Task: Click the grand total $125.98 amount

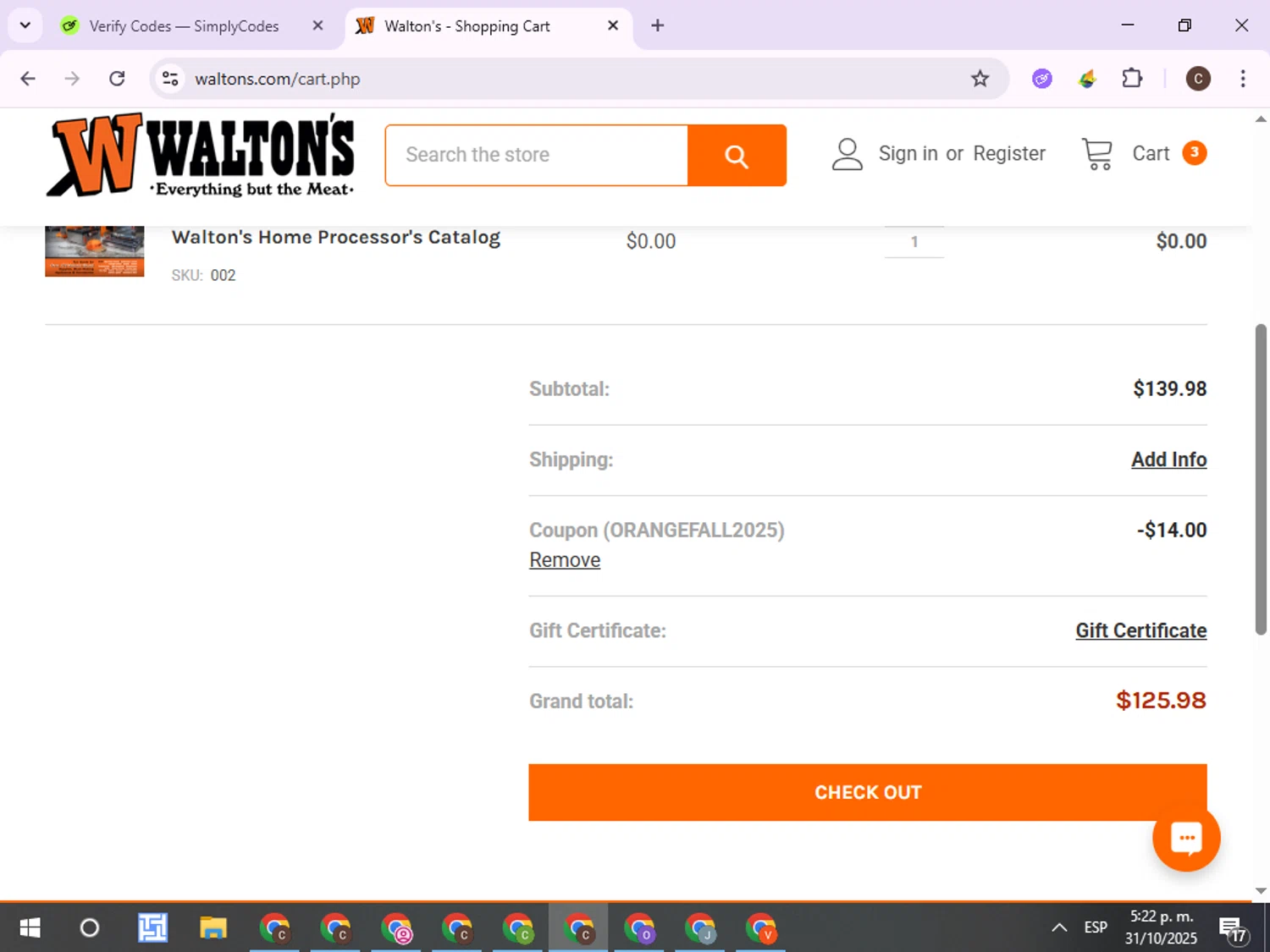Action: coord(1161,701)
